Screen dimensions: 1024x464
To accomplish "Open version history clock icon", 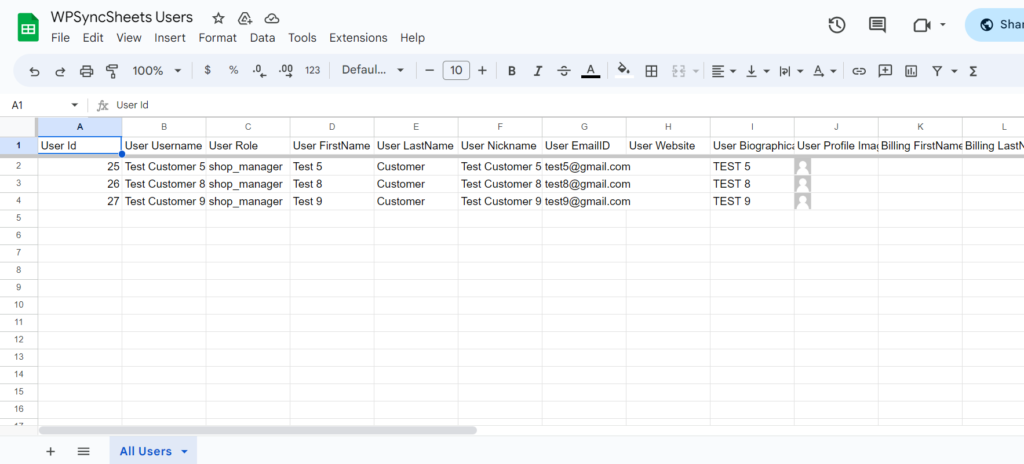I will pyautogui.click(x=837, y=25).
